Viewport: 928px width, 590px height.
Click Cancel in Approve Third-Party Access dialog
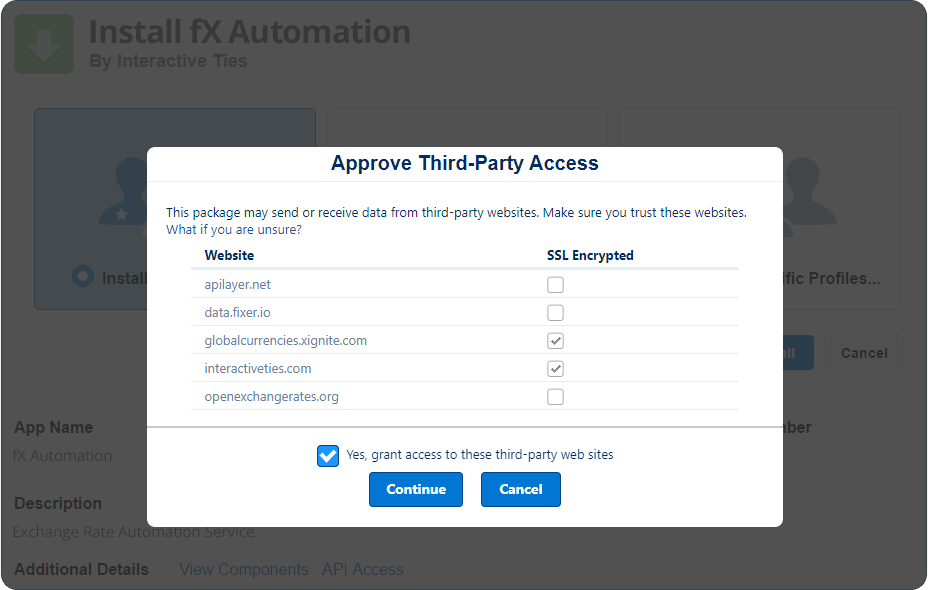521,489
